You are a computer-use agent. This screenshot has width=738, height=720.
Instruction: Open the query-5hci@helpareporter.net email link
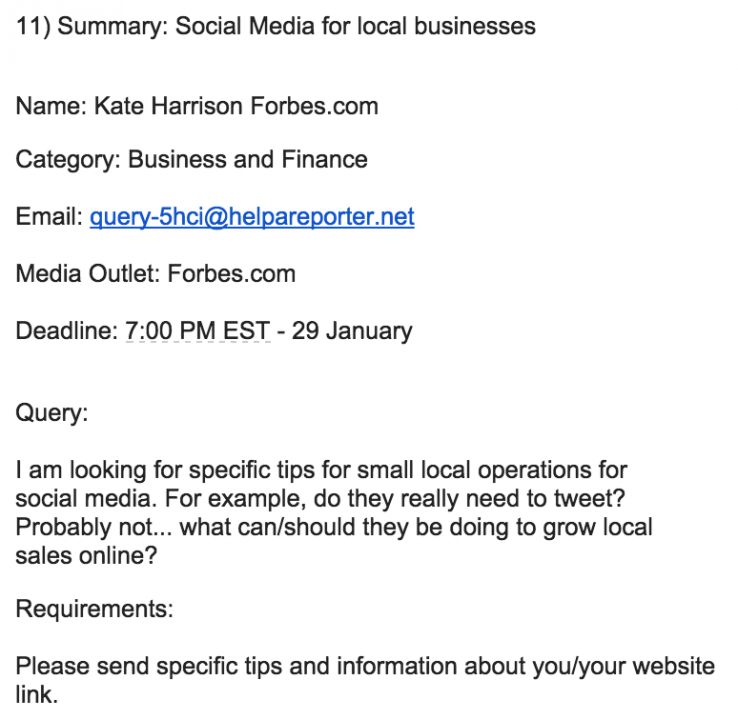click(x=252, y=217)
